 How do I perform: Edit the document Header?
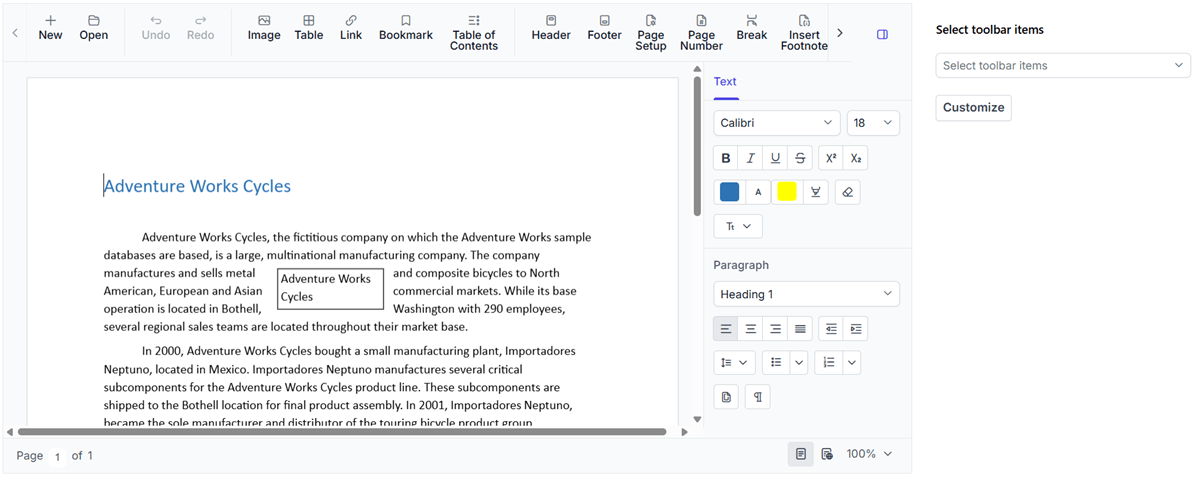point(551,28)
